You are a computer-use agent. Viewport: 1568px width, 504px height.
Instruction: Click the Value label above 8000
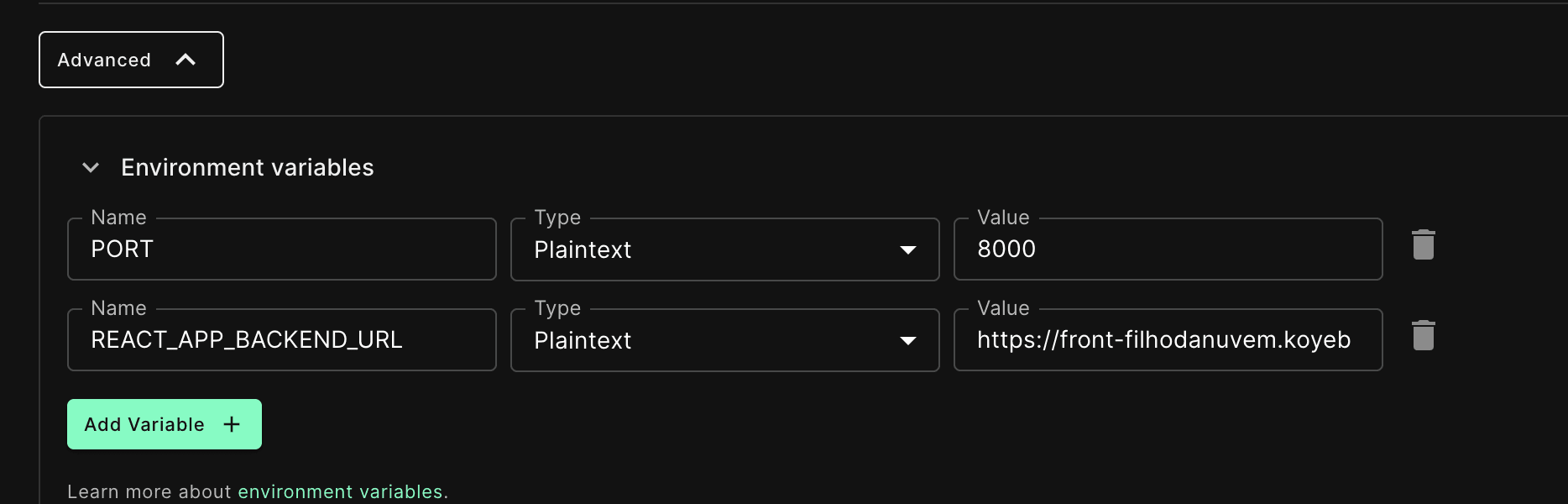point(1003,218)
